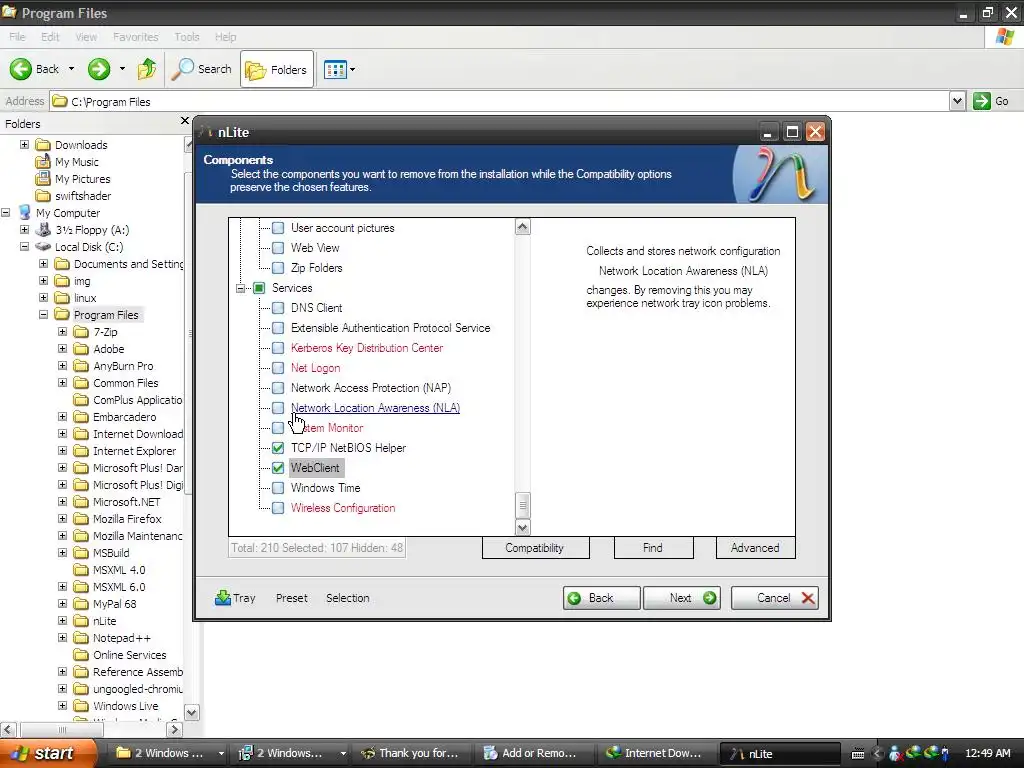Open the Mozilla Firefox folder in tree

coord(127,519)
